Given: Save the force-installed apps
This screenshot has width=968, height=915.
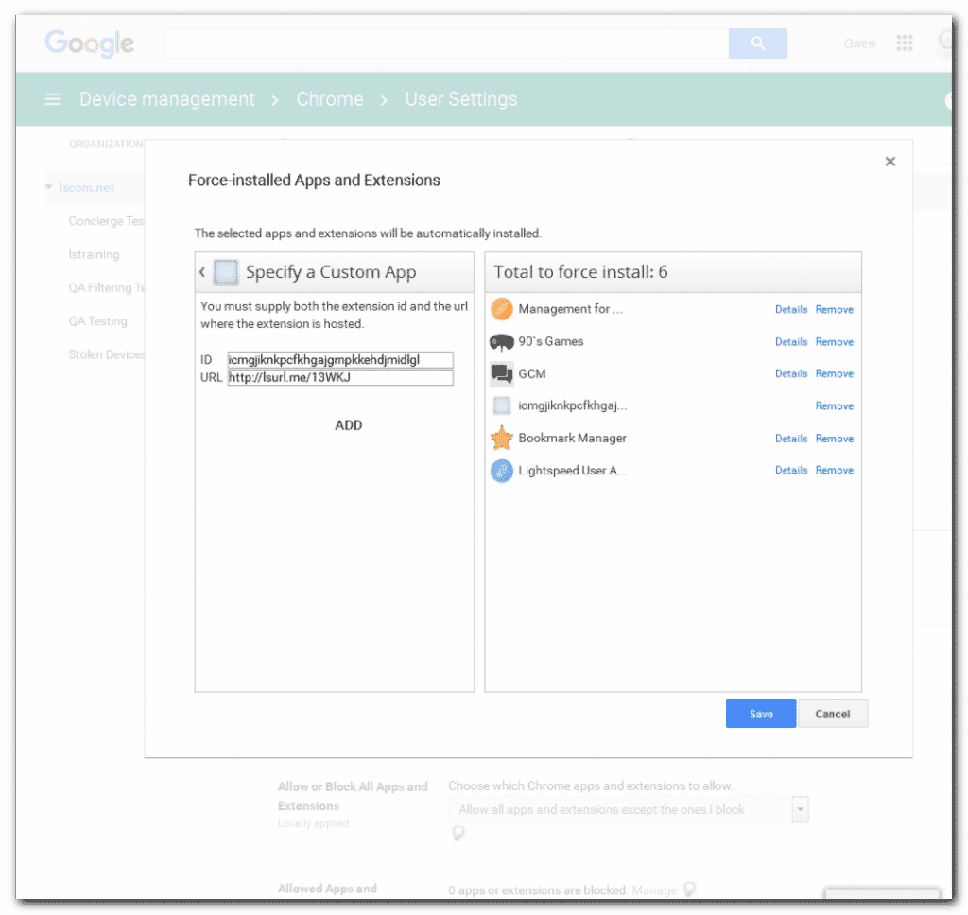Looking at the screenshot, I should pyautogui.click(x=761, y=714).
